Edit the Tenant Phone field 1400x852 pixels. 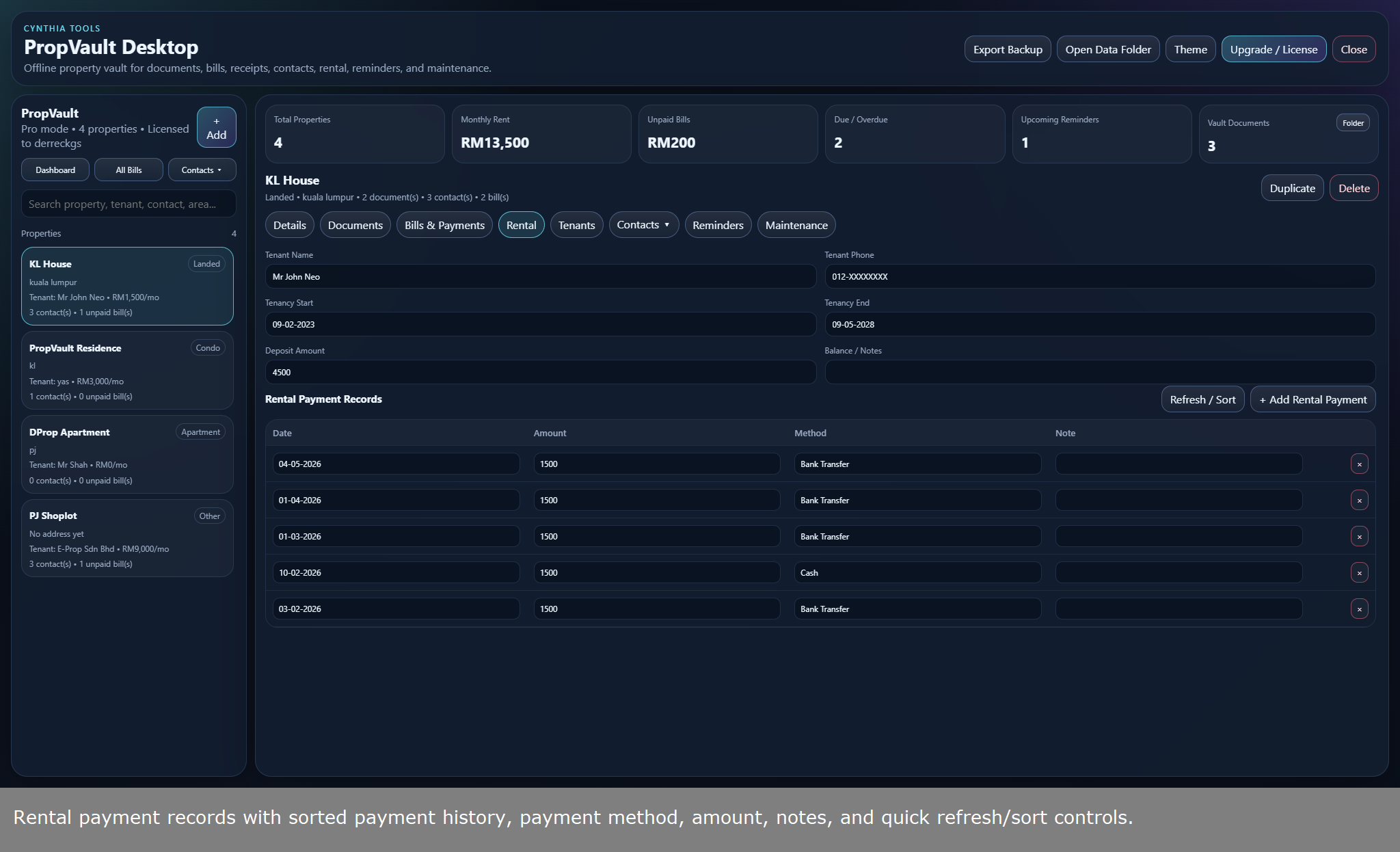pos(1100,276)
